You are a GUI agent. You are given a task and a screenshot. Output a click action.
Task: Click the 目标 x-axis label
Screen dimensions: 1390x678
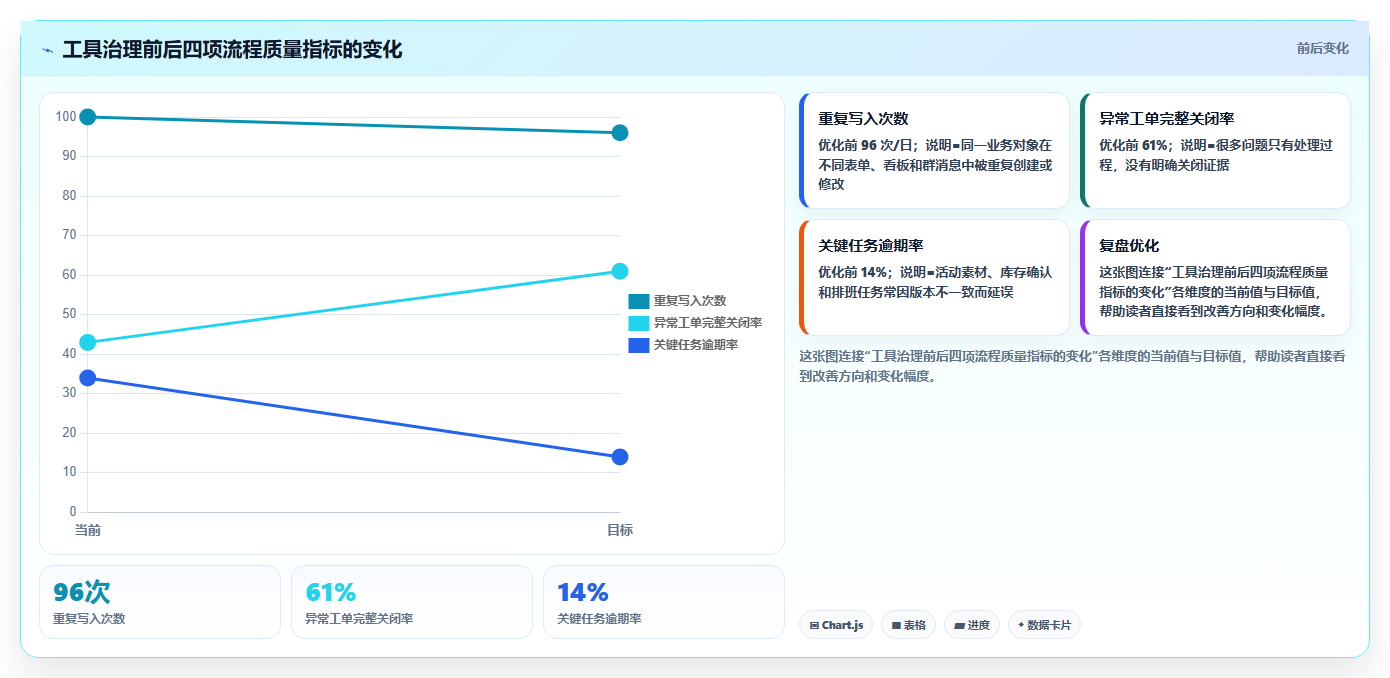[x=620, y=530]
